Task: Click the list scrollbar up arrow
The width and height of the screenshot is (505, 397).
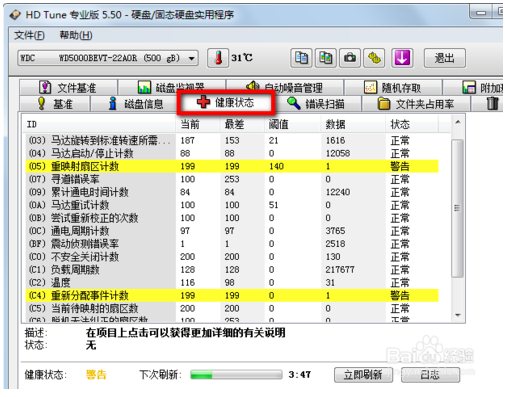Action: (x=458, y=122)
